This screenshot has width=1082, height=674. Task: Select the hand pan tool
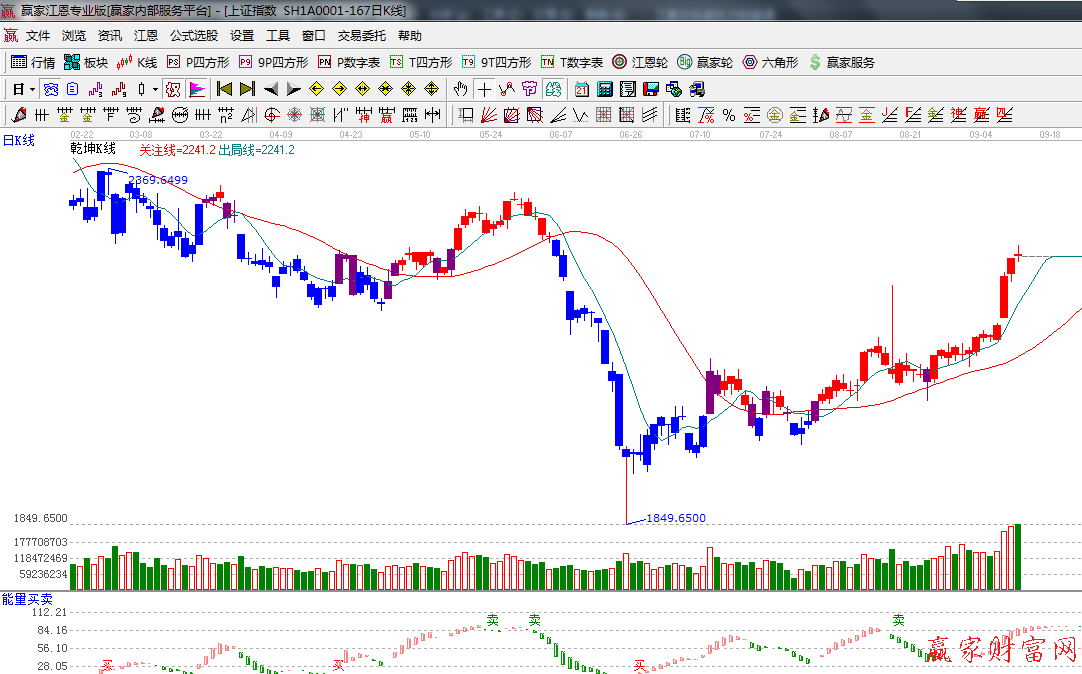[x=460, y=89]
